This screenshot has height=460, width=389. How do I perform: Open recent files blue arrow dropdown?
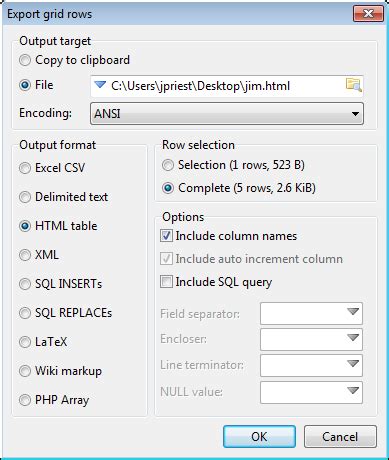(100, 85)
